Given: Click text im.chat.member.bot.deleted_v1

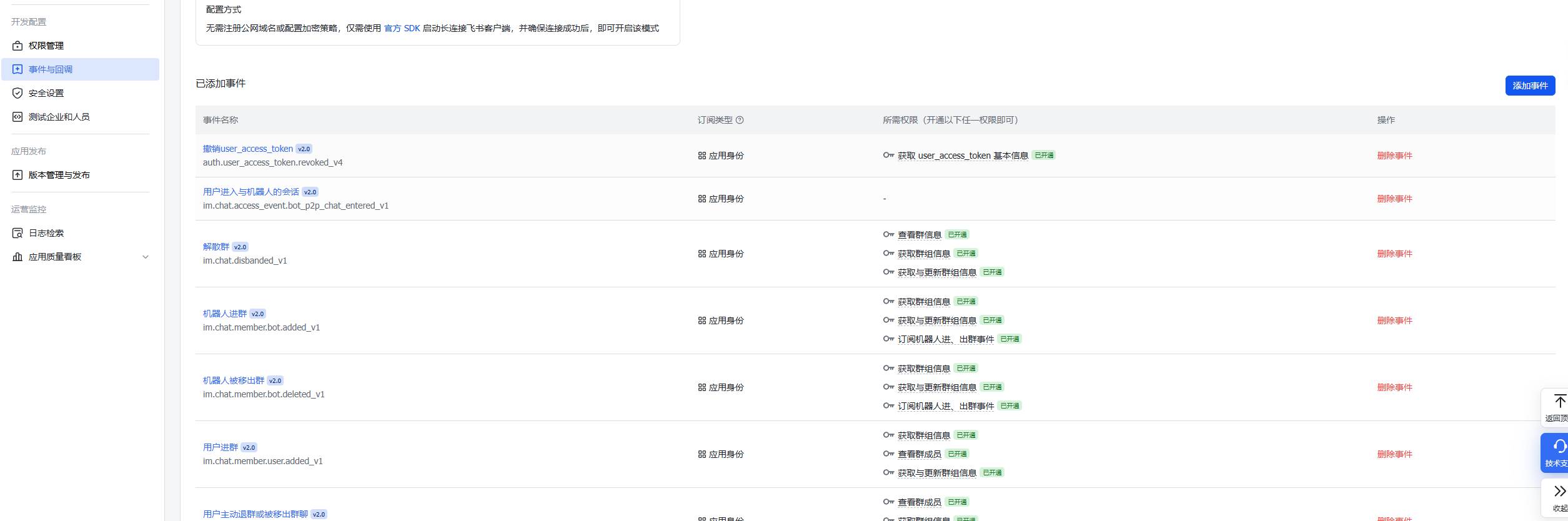Looking at the screenshot, I should (x=264, y=394).
